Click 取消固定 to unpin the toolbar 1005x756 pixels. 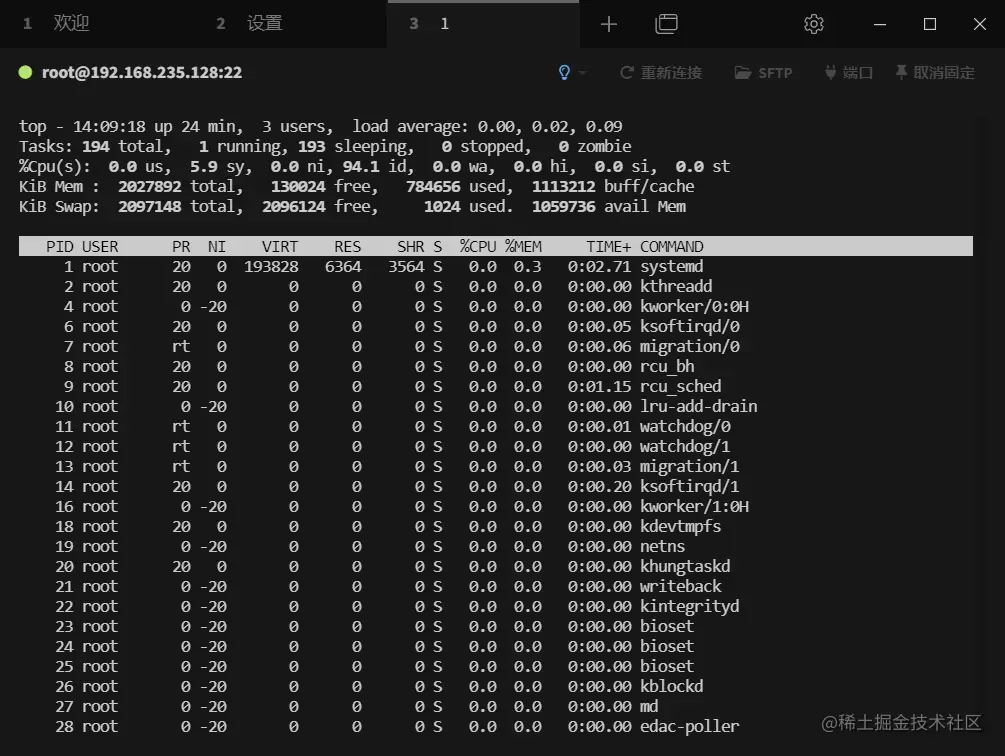coord(935,72)
